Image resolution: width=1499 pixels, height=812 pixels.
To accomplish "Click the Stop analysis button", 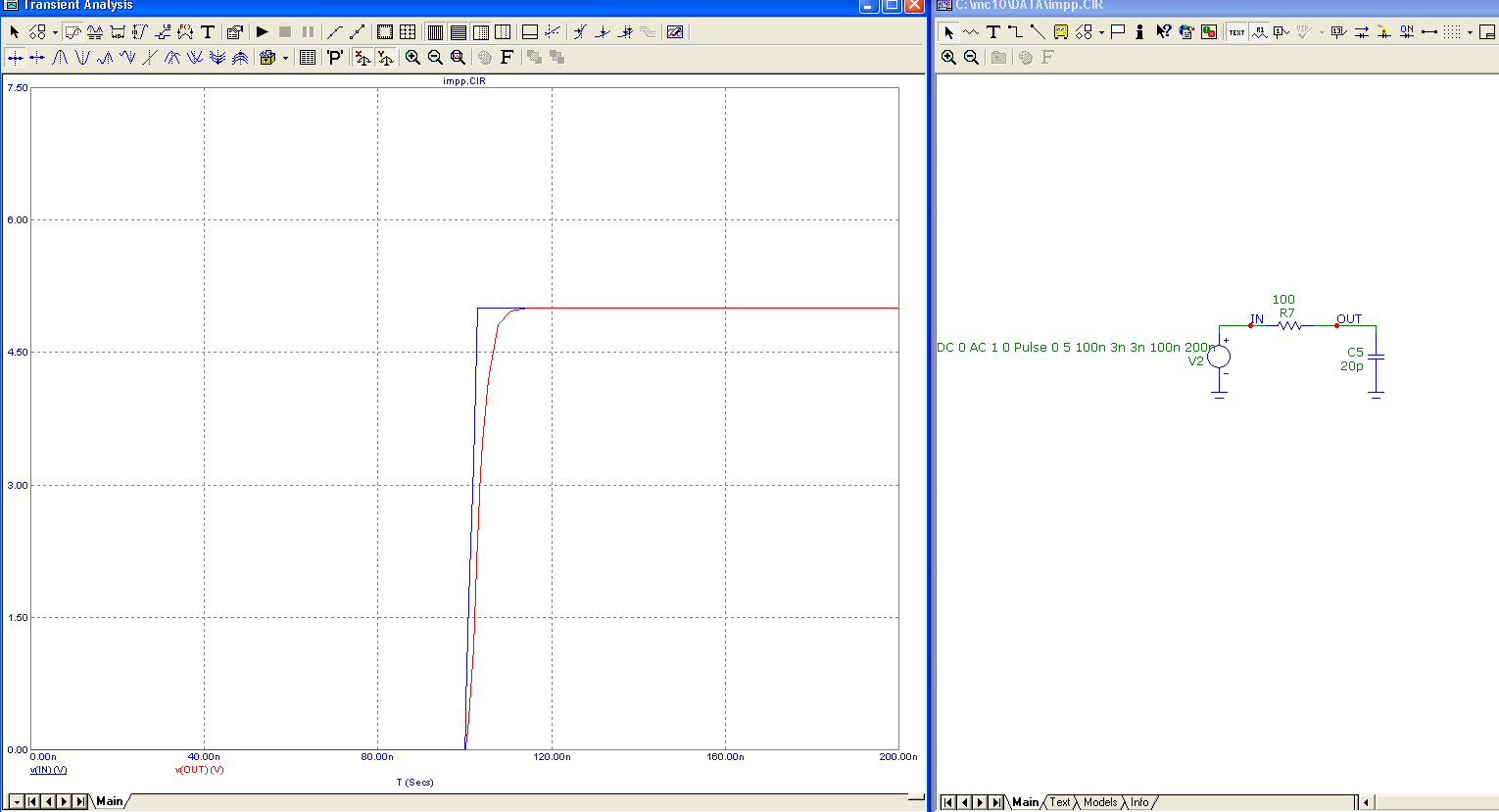I will 284,32.
